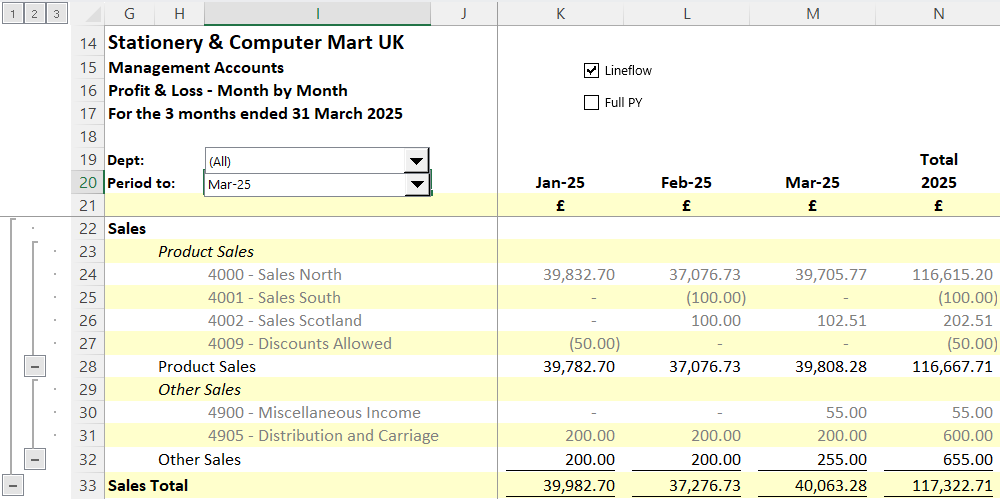
Task: Collapse the Other Sales group at row 32
Action: click(x=34, y=459)
